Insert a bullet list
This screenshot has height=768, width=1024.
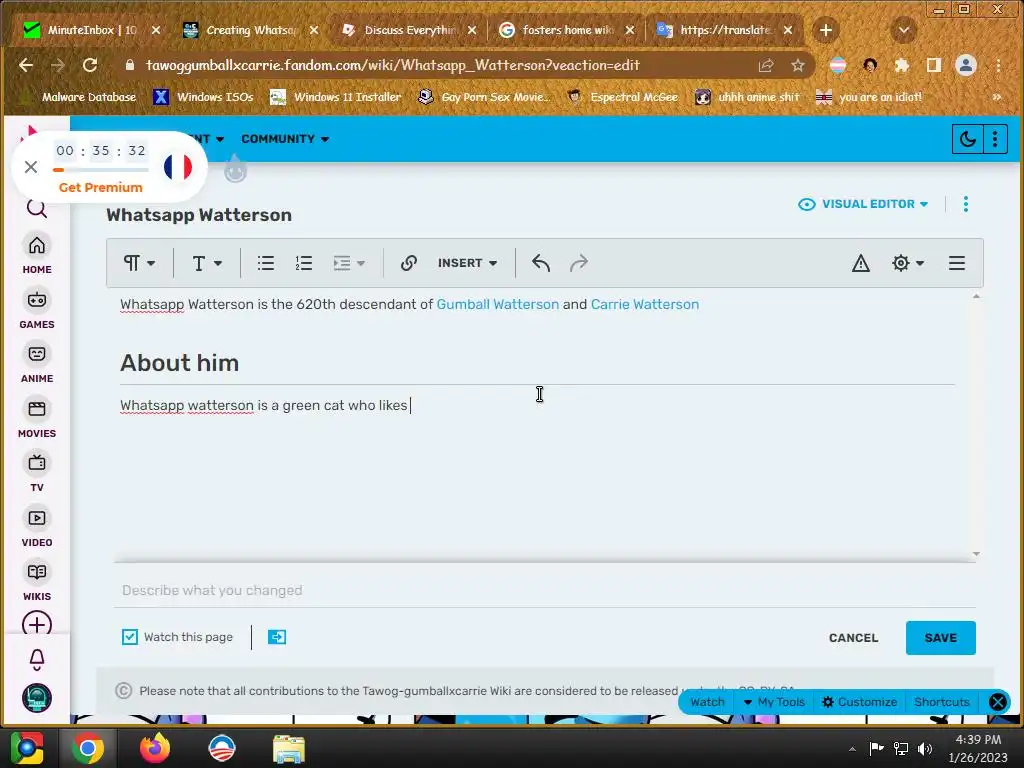tap(265, 263)
